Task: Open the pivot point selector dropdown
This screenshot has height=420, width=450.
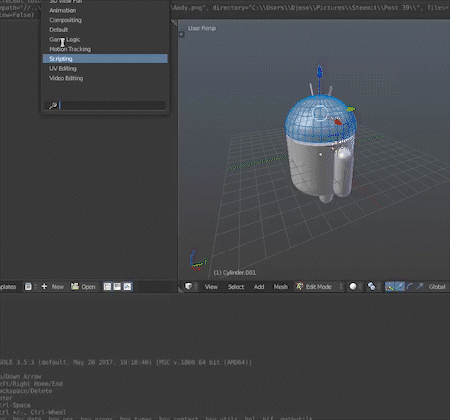Action: coord(373,287)
